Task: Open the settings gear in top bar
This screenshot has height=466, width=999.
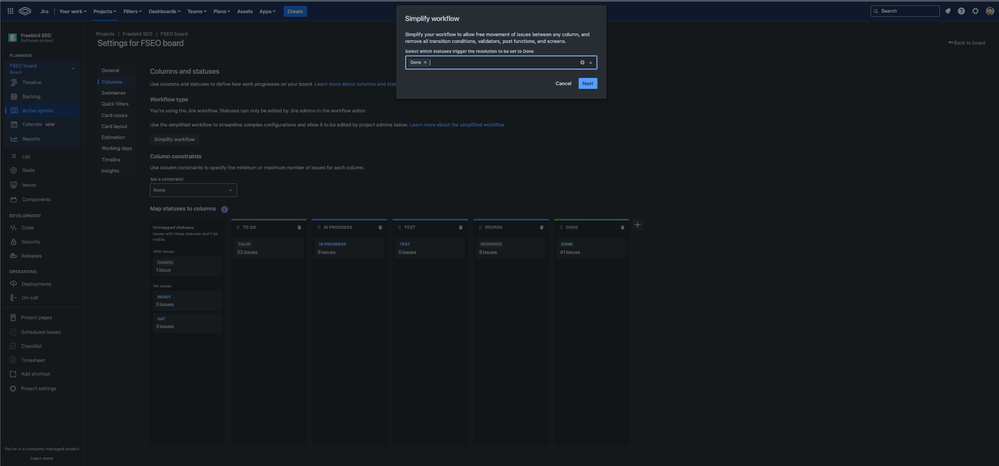Action: tap(976, 11)
